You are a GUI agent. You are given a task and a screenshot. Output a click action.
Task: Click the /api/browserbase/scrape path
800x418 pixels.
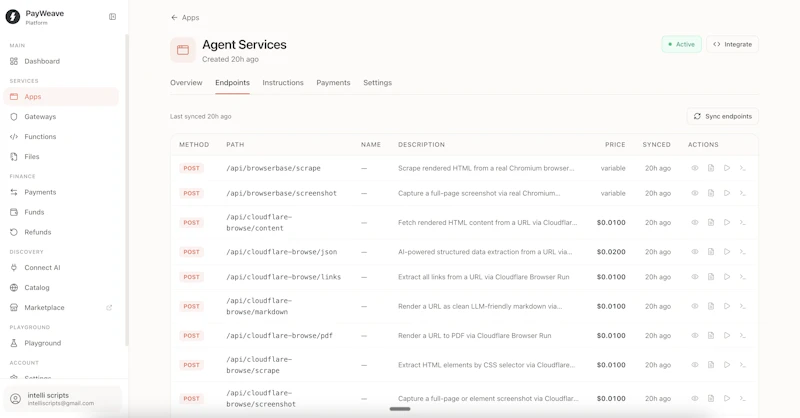tap(273, 168)
